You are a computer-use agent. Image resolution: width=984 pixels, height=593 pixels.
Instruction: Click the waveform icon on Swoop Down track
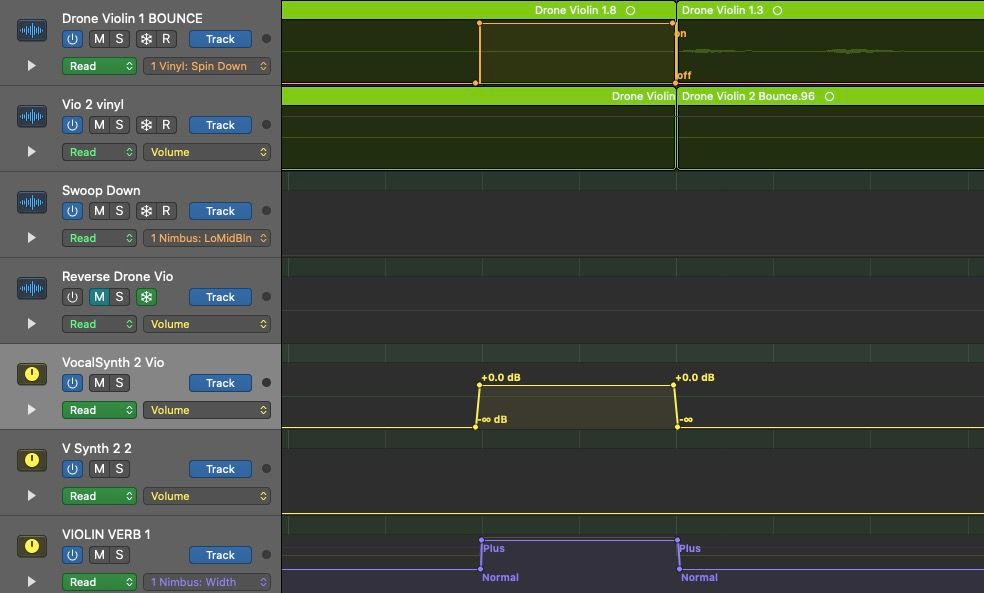coord(31,202)
